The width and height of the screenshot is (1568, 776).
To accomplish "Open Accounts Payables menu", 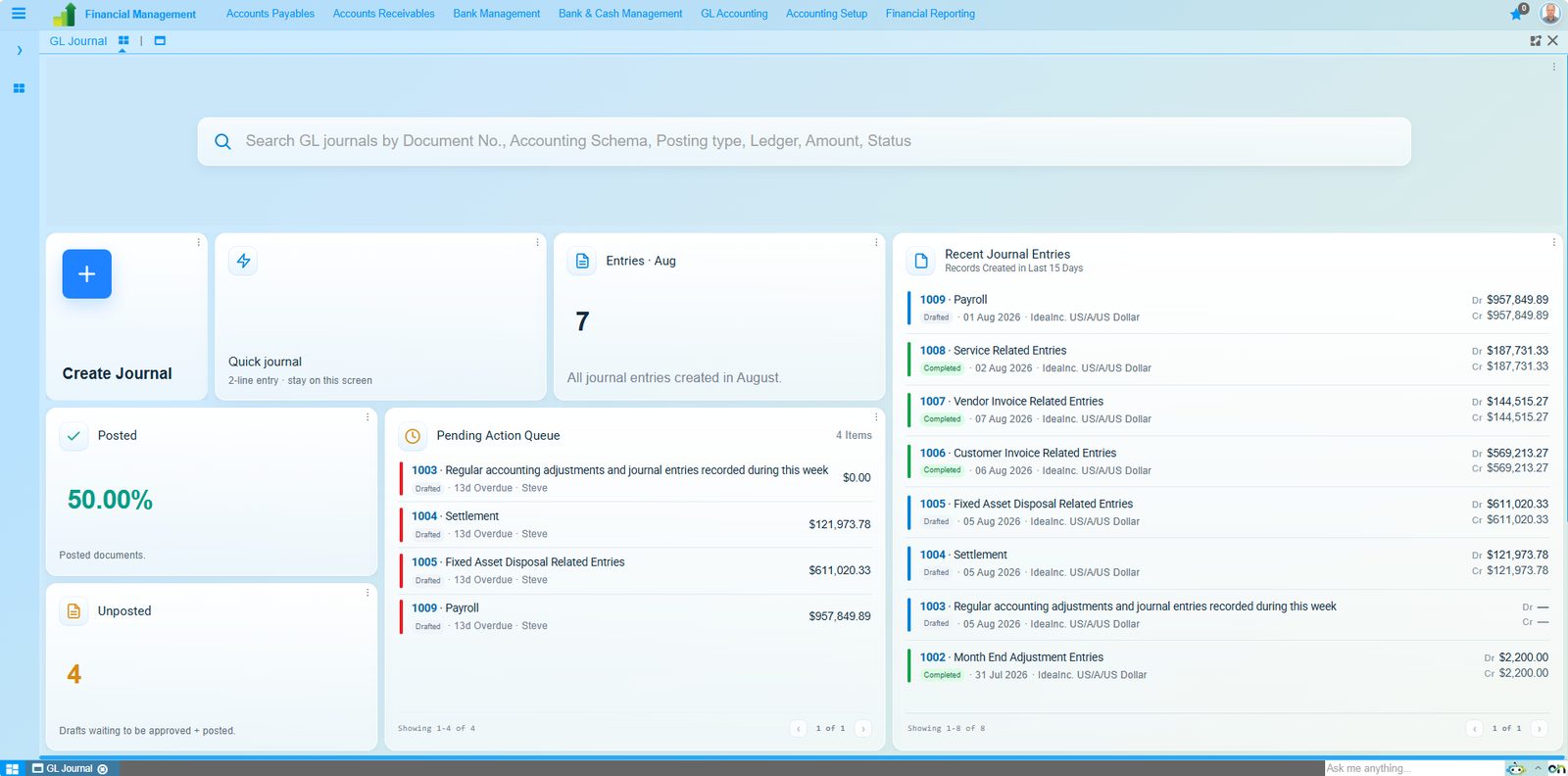I will (x=270, y=14).
